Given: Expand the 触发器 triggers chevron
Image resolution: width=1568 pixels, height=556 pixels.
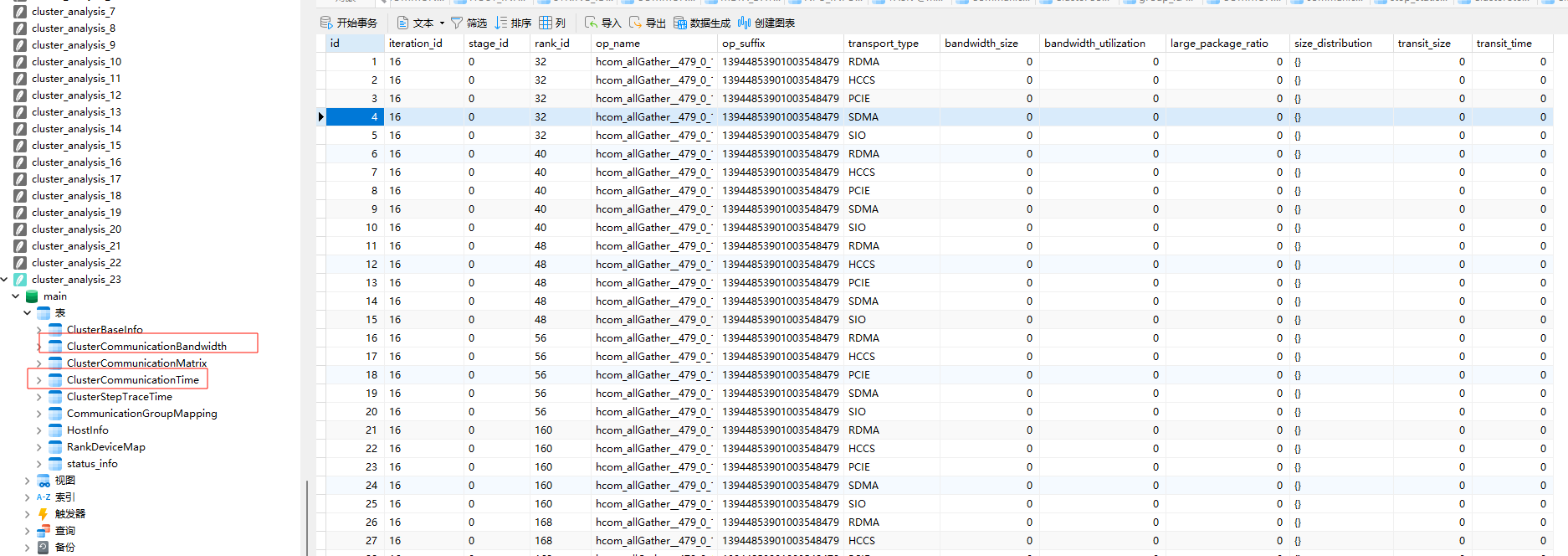Looking at the screenshot, I should tap(28, 514).
